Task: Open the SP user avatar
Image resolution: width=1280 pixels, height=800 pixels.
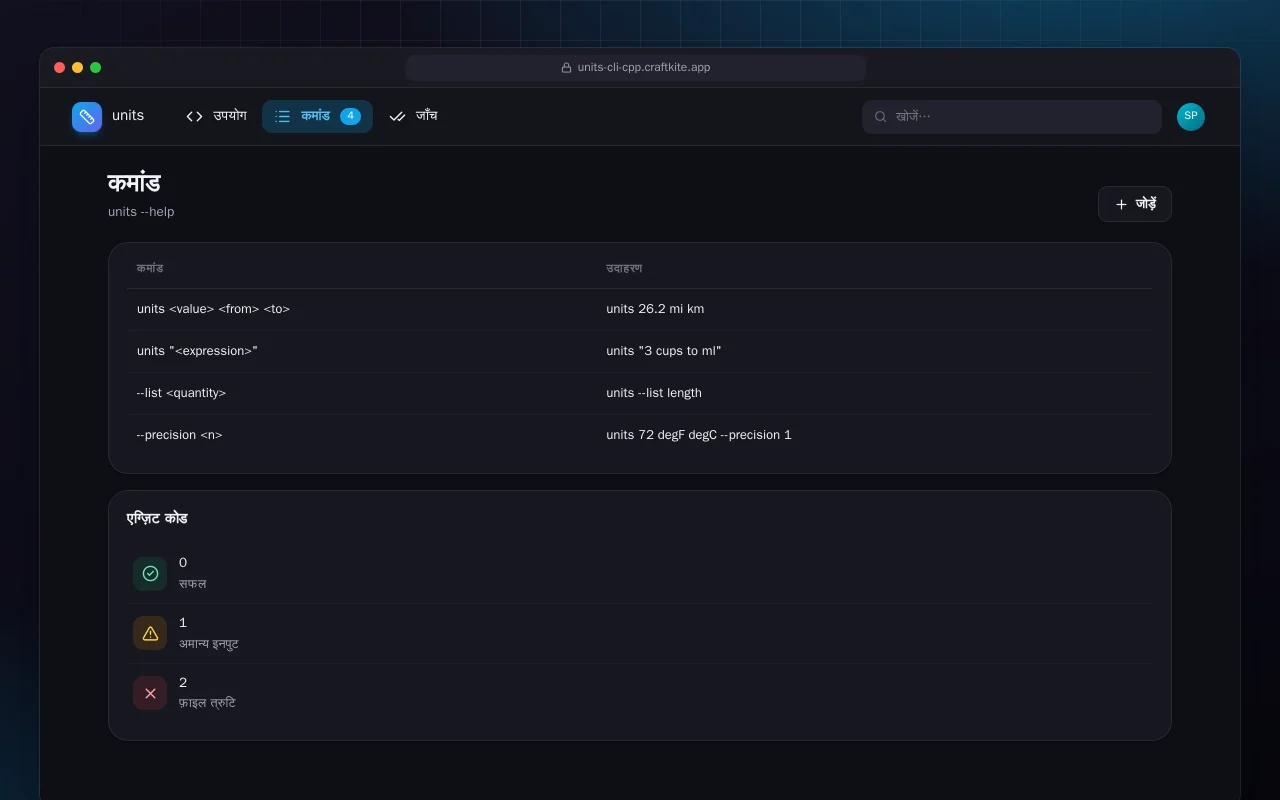Action: (1191, 117)
